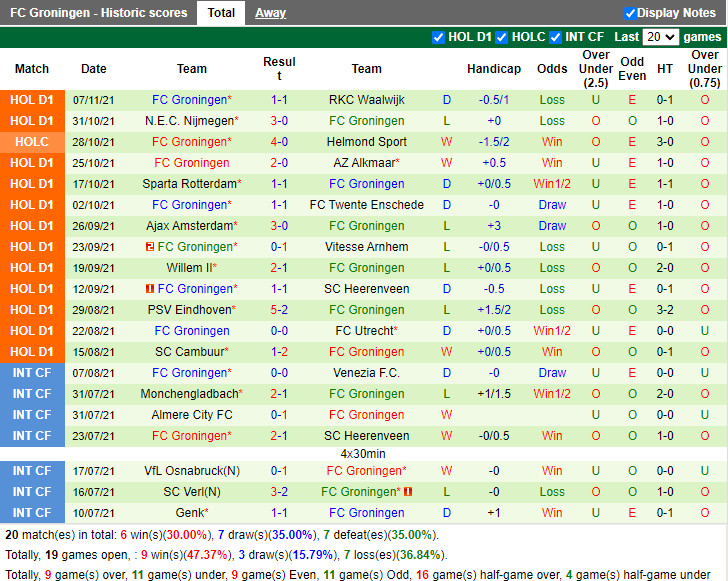The width and height of the screenshot is (728, 581).
Task: Open the Last 20 games dropdown
Action: click(x=661, y=37)
